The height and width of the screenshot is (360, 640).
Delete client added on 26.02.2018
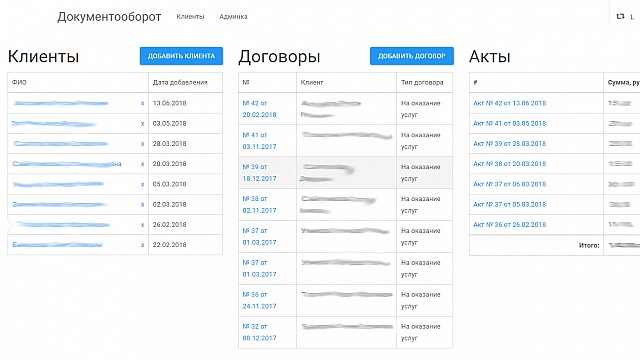(x=142, y=225)
